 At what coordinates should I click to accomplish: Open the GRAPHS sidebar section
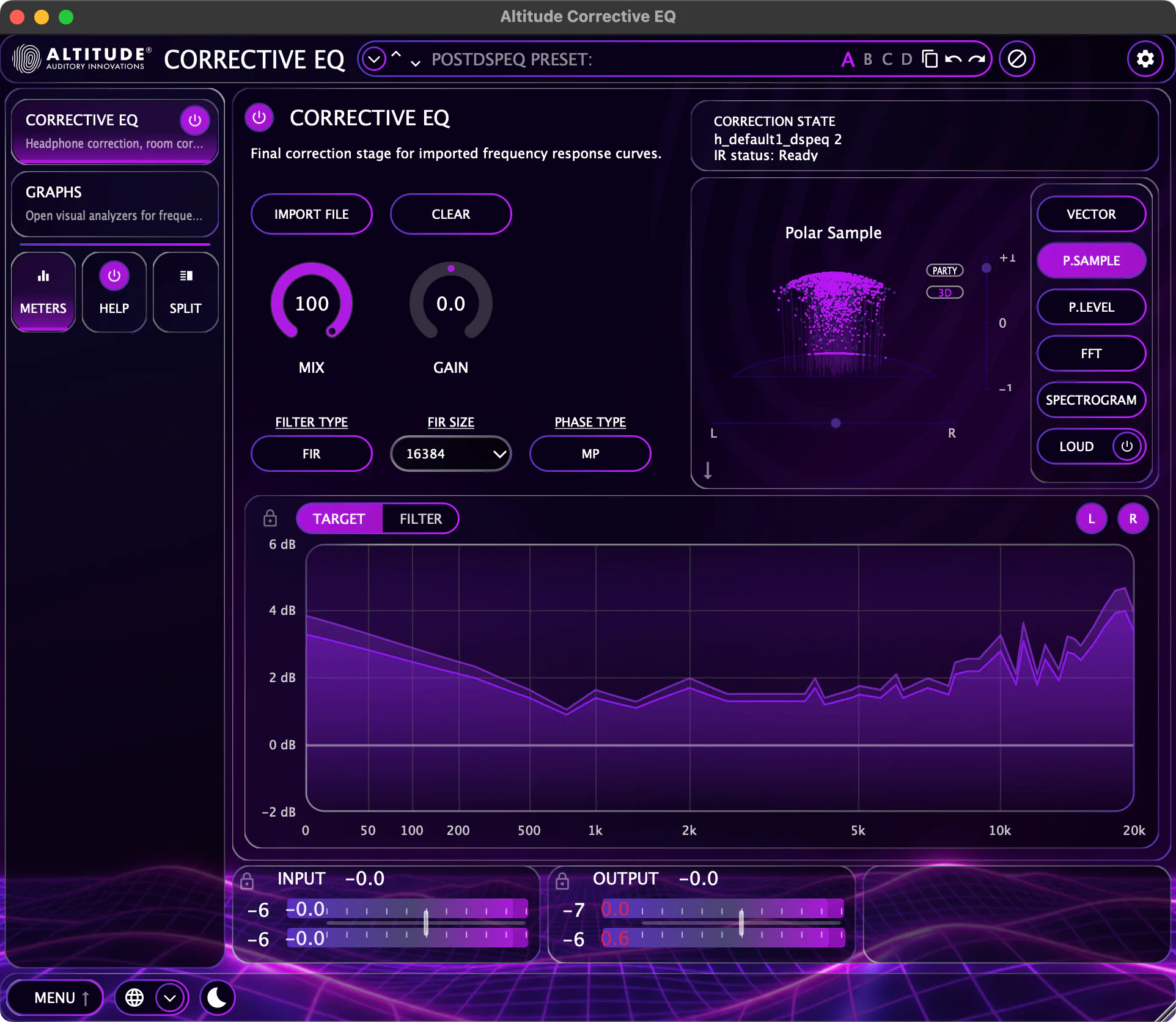[x=115, y=204]
